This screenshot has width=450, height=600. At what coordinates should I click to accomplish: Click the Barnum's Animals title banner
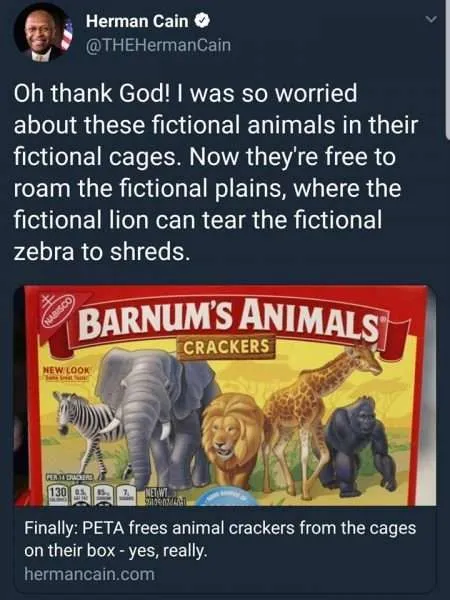tap(230, 322)
